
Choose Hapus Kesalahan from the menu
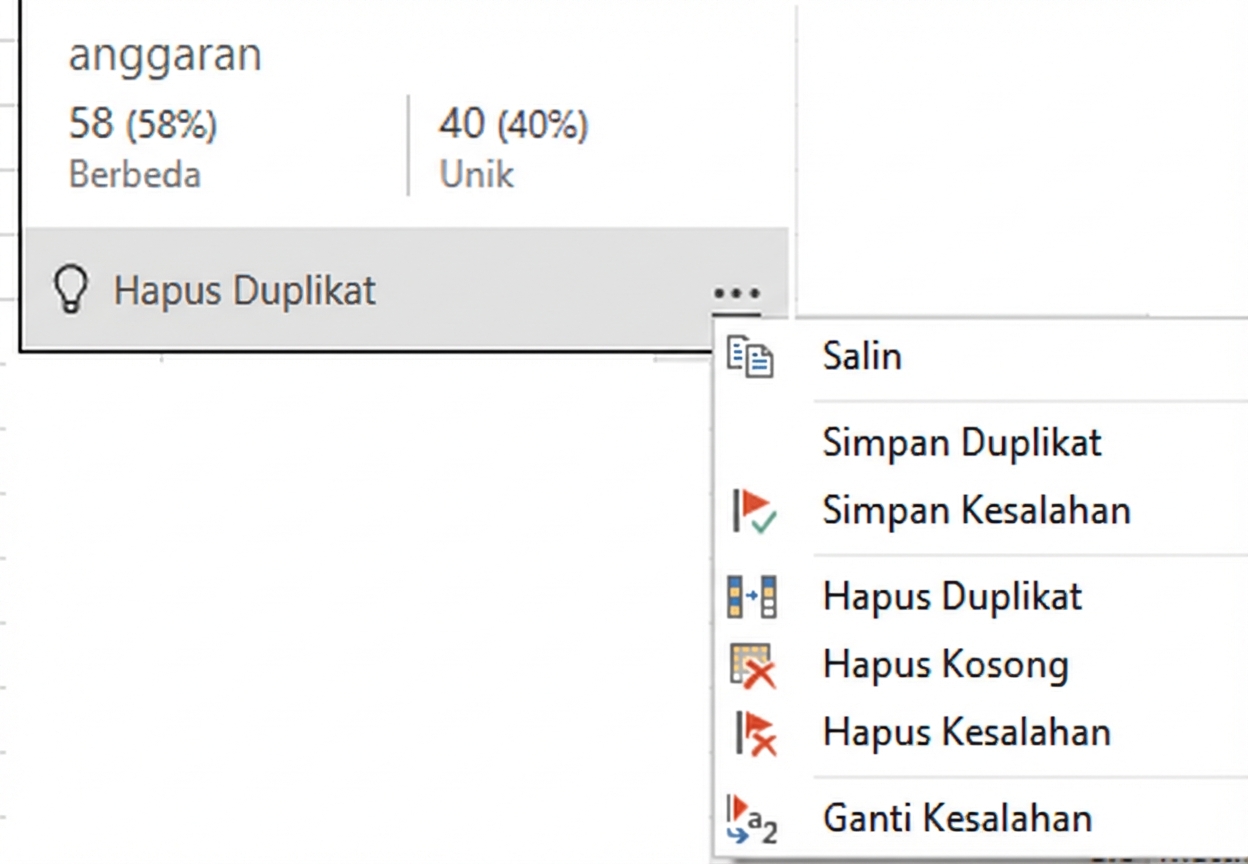(966, 732)
